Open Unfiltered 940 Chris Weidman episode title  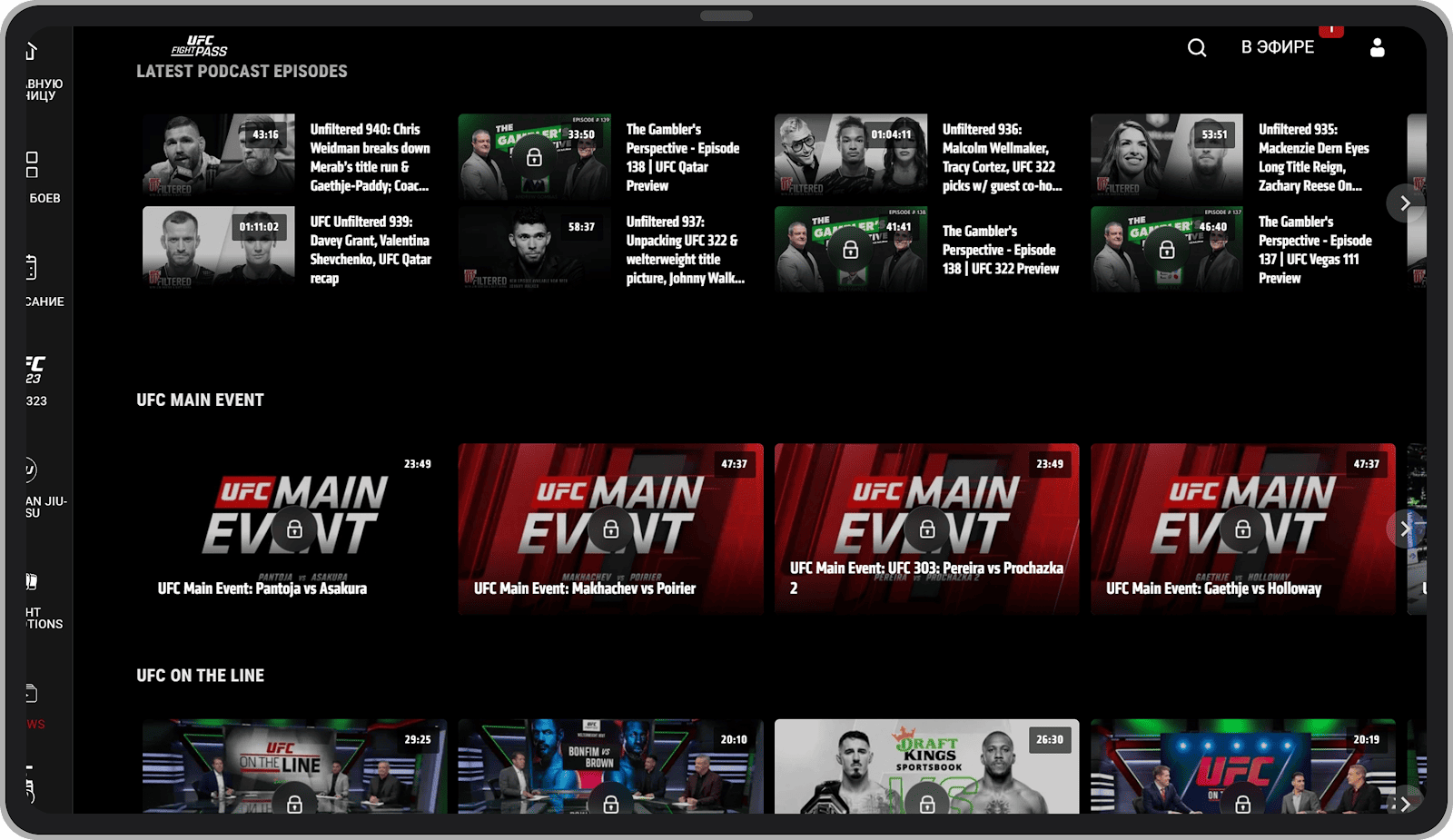point(370,157)
